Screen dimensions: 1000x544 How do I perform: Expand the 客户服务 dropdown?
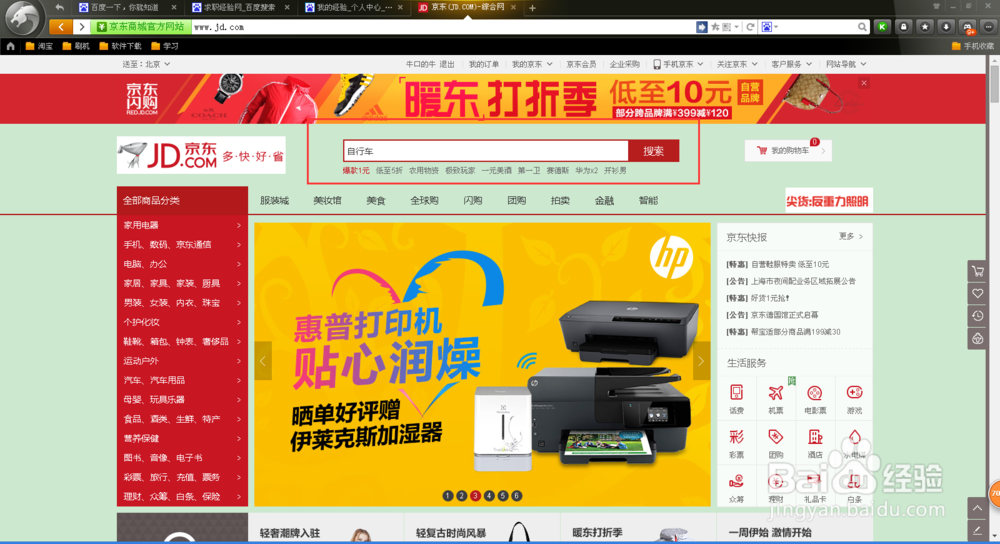click(x=791, y=64)
